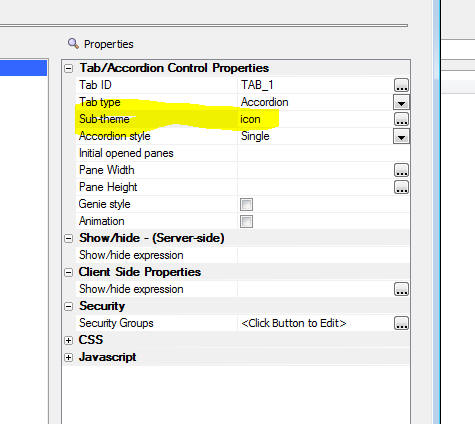The image size is (475, 424).
Task: Collapse Tab/Accordion Control Properties section
Action: click(69, 68)
